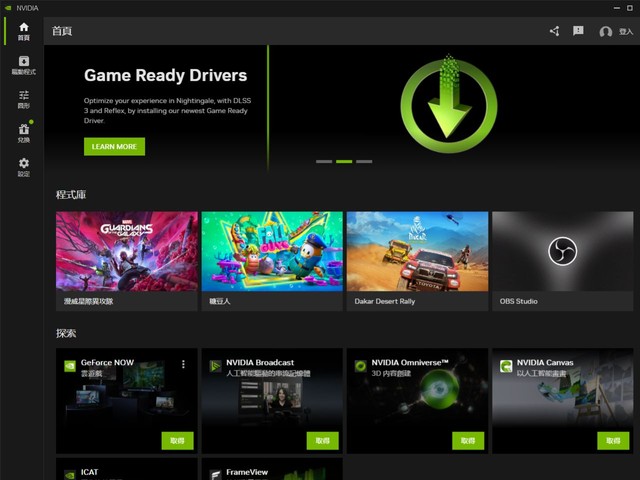The height and width of the screenshot is (480, 640).
Task: Click the login text in header
Action: 626,31
